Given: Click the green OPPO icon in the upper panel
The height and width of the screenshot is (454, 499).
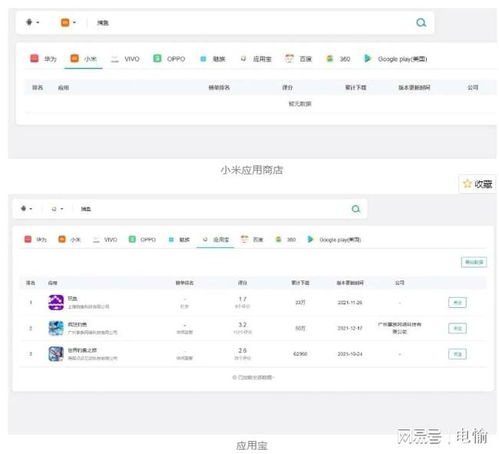Looking at the screenshot, I should (157, 58).
